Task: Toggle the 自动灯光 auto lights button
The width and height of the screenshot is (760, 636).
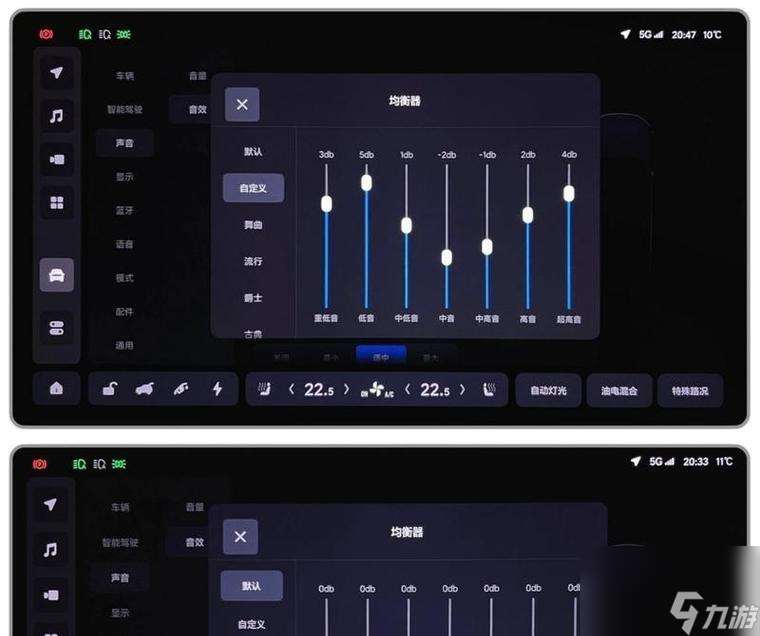Action: pyautogui.click(x=548, y=390)
